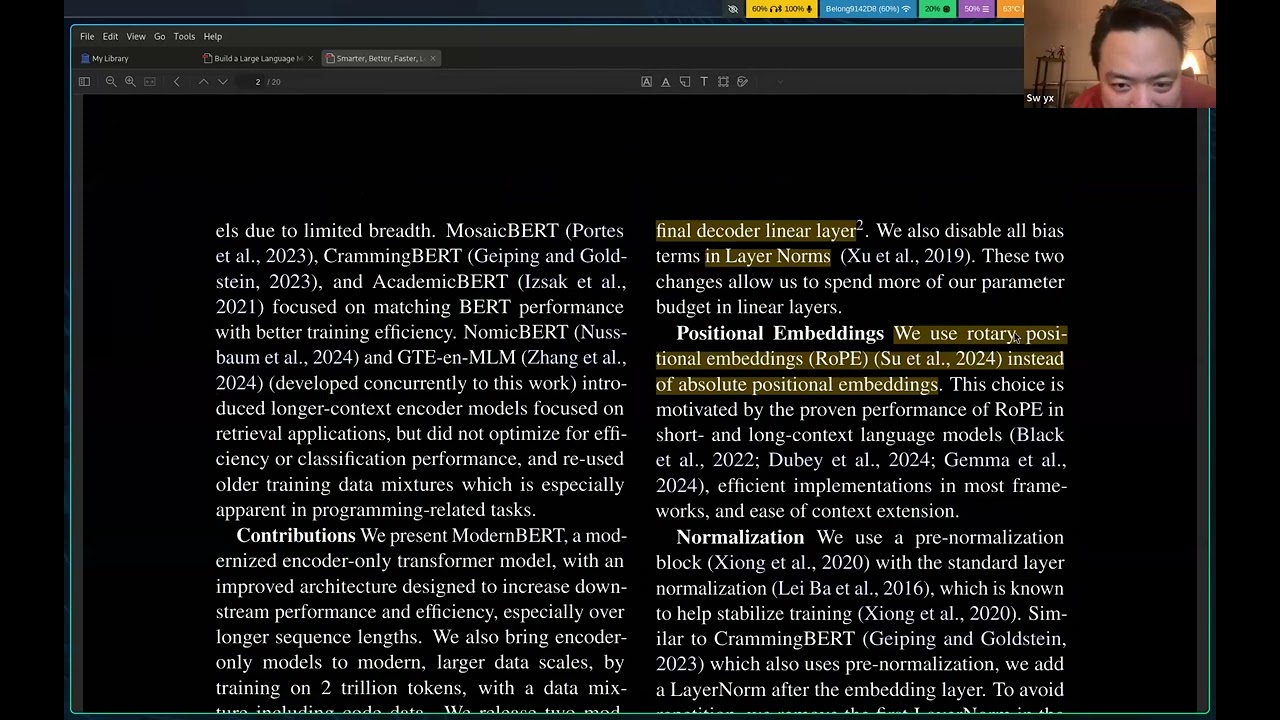
Task: Select the Draw ink tool
Action: pyautogui.click(x=742, y=82)
